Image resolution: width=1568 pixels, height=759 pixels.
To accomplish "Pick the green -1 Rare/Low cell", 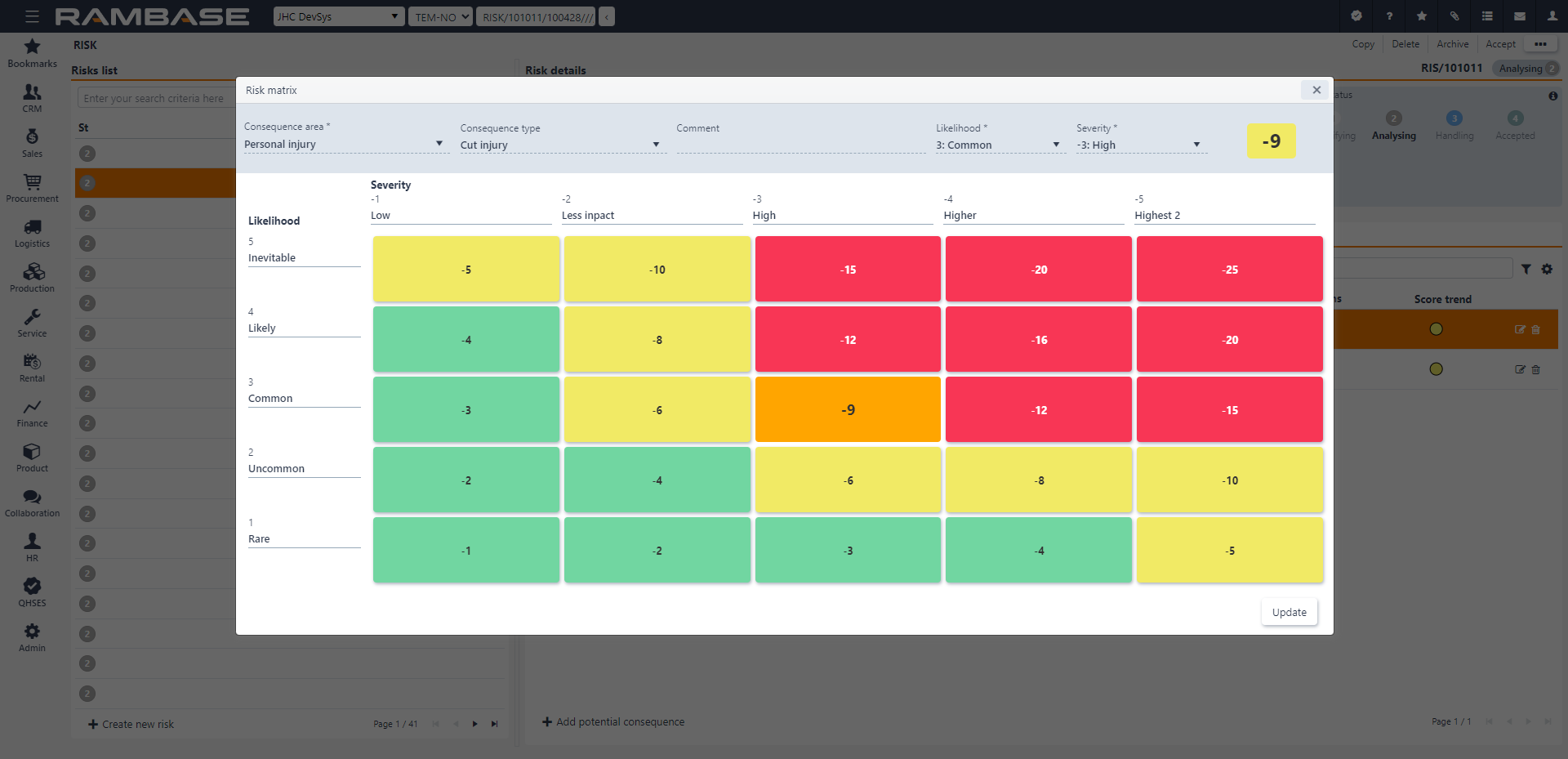I will point(466,551).
